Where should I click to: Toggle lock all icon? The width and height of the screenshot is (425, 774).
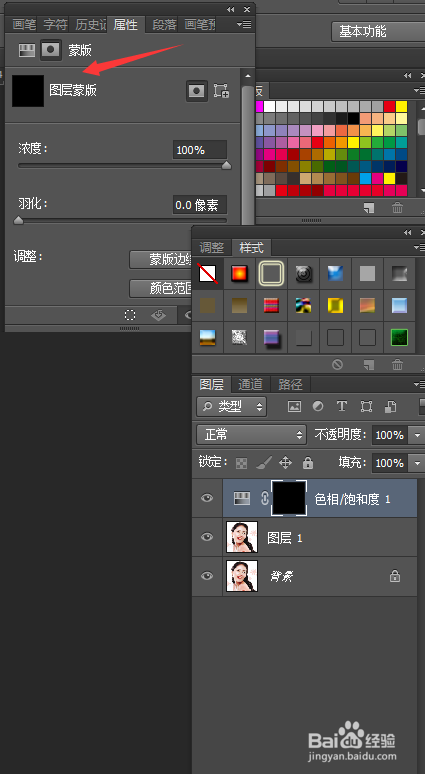[x=308, y=463]
